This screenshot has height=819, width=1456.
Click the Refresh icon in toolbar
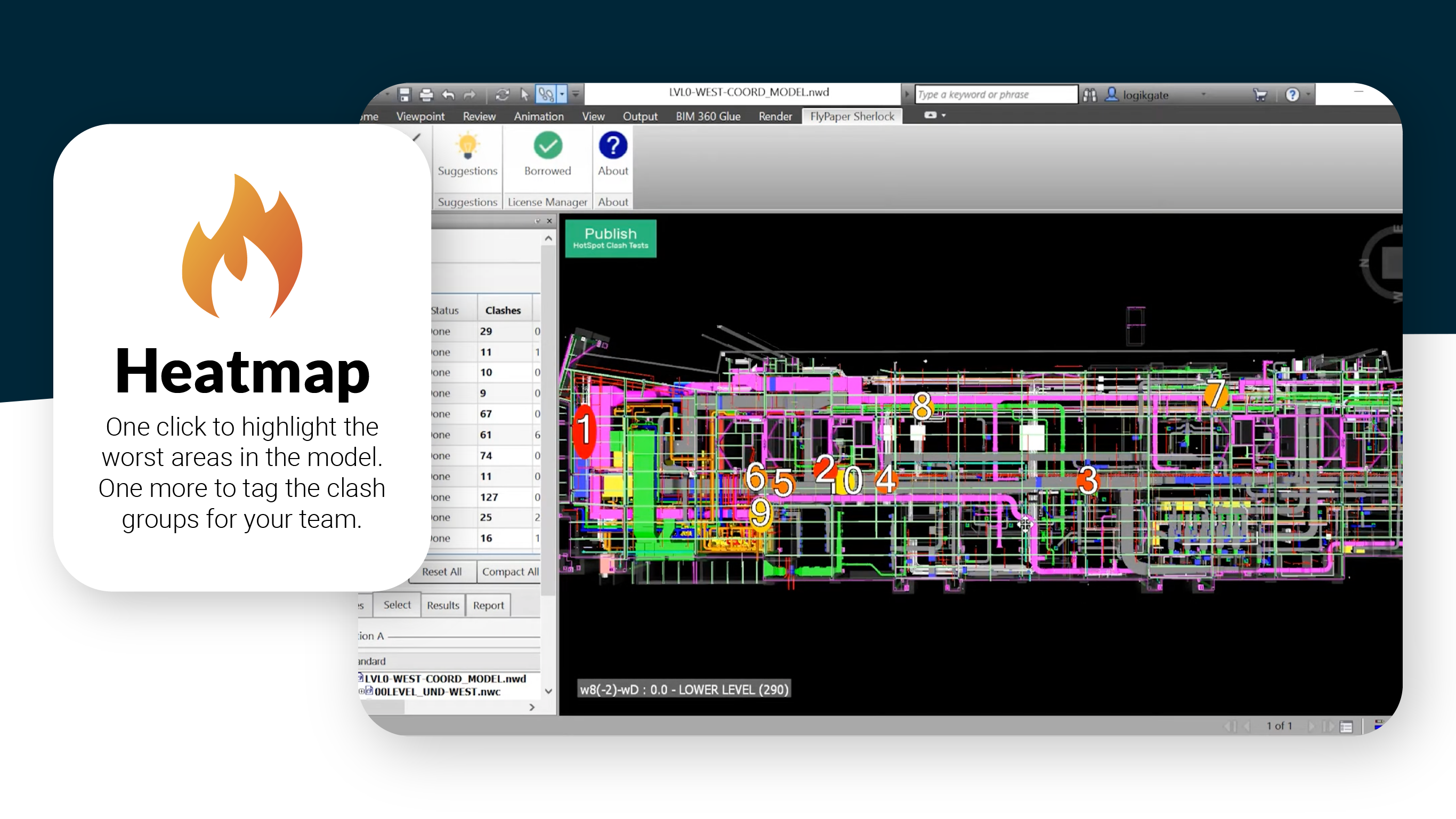click(x=503, y=94)
